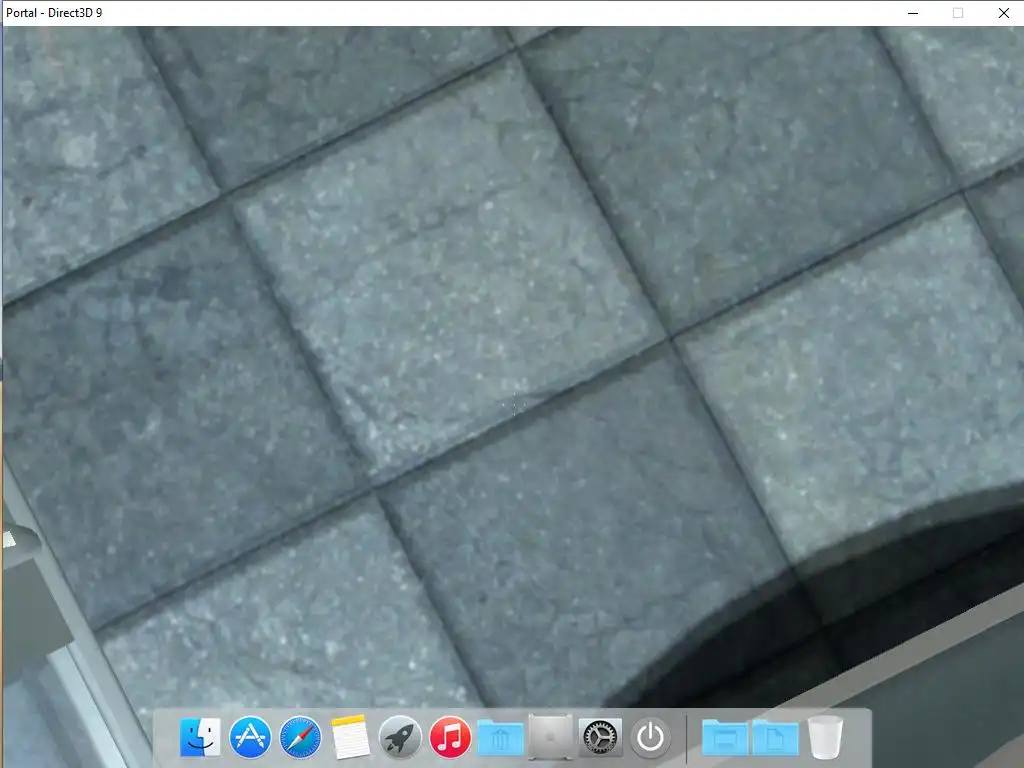
Task: Open System Preferences gear icon
Action: click(600, 737)
